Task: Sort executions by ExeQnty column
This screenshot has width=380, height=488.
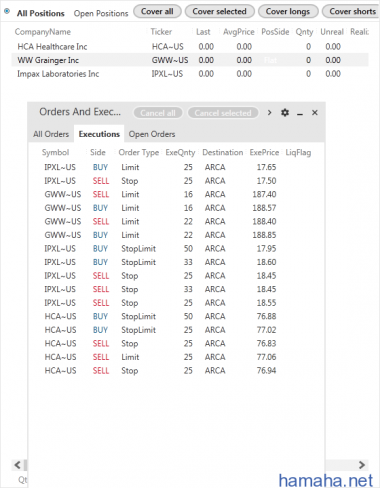Action: coord(180,153)
